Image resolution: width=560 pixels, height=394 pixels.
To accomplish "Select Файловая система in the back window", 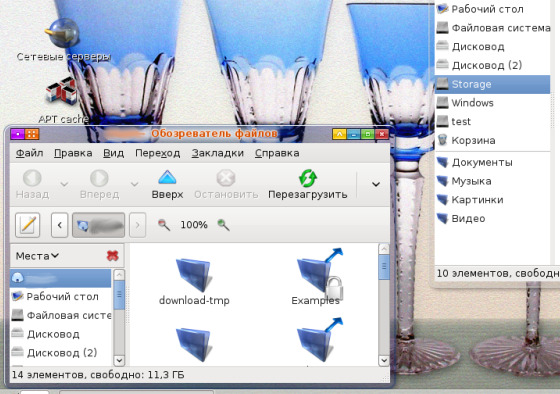I will click(492, 28).
